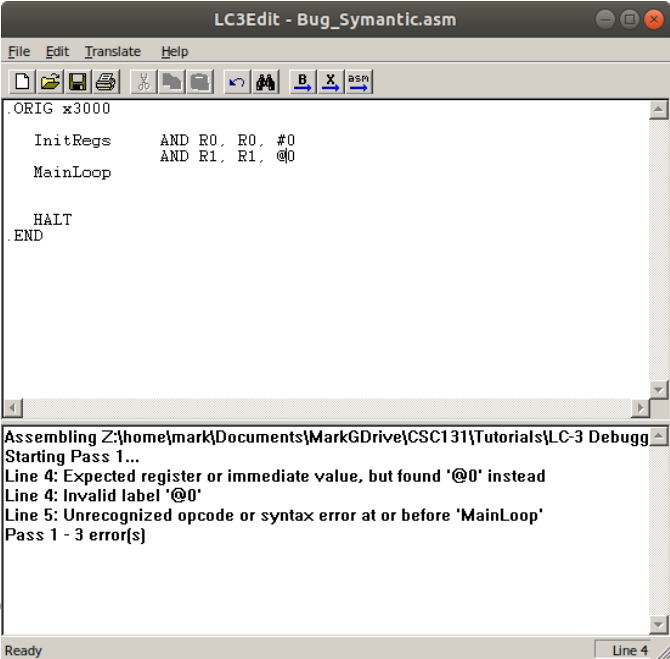This screenshot has width=670, height=659.
Task: Print the document with the printer icon
Action: coord(105,81)
